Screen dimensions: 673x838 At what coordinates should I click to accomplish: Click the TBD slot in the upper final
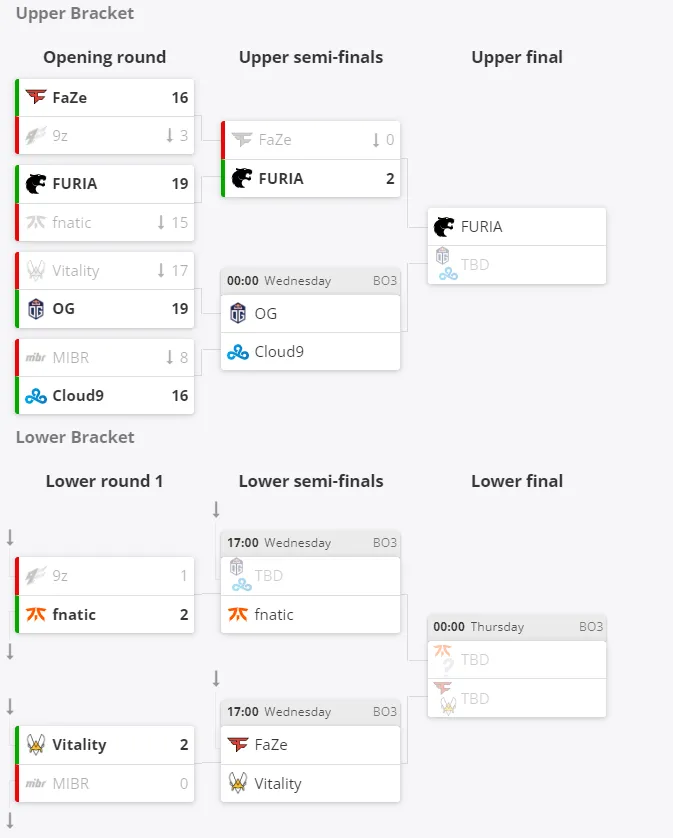(517, 265)
